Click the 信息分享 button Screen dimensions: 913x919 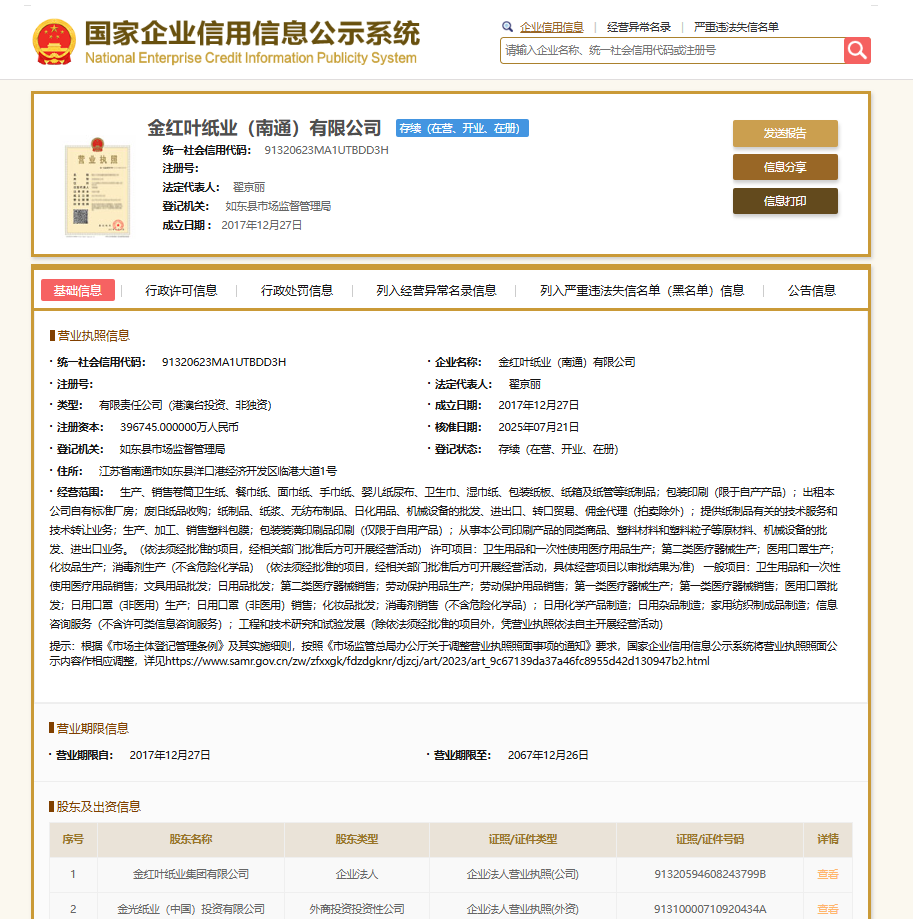pos(785,167)
